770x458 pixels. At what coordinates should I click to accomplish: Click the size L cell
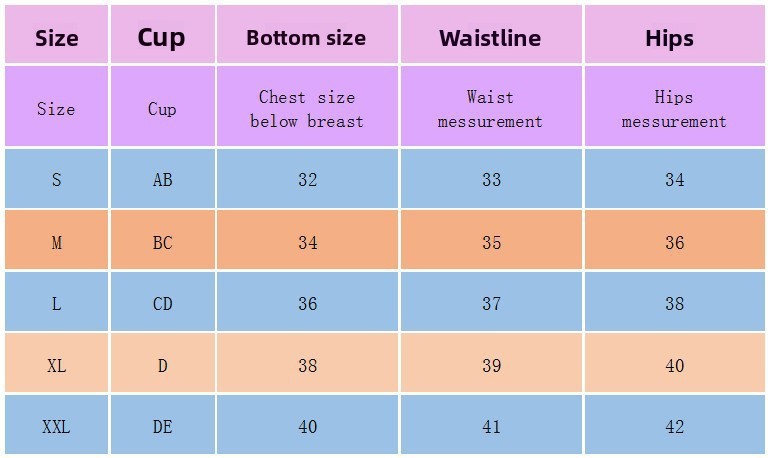pyautogui.click(x=56, y=304)
